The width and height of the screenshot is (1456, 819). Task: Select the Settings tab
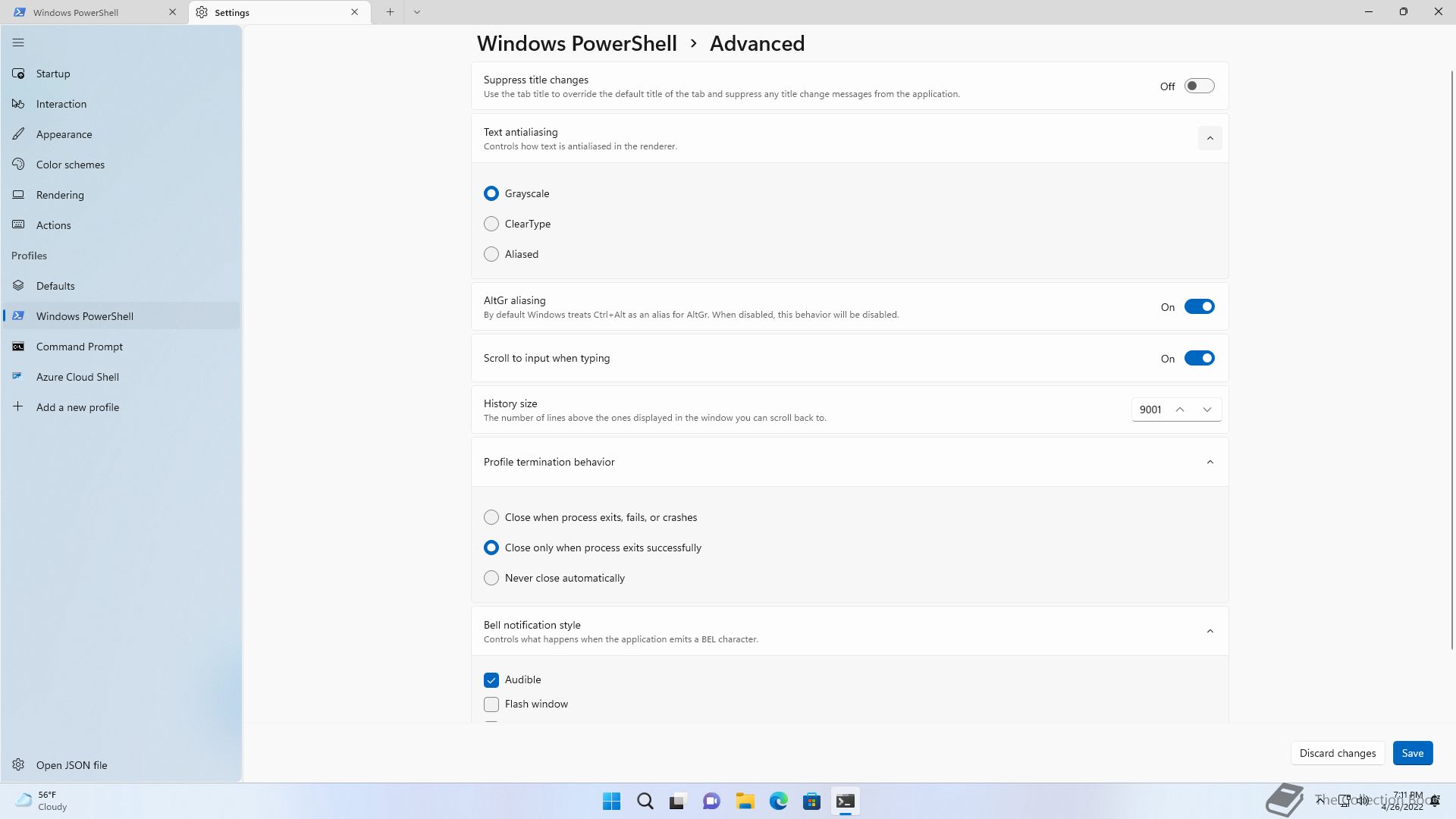click(x=279, y=12)
